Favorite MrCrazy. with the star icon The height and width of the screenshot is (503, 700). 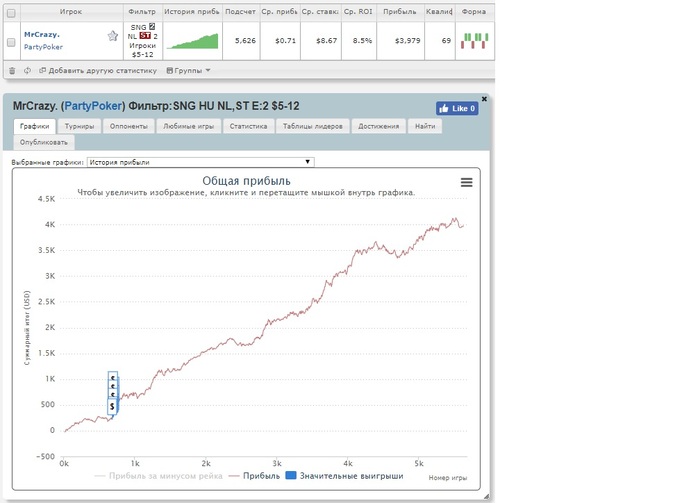[112, 36]
